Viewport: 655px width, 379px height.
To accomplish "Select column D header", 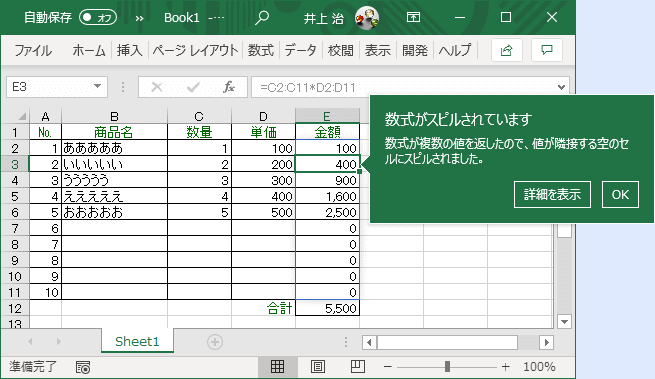I will [x=263, y=116].
